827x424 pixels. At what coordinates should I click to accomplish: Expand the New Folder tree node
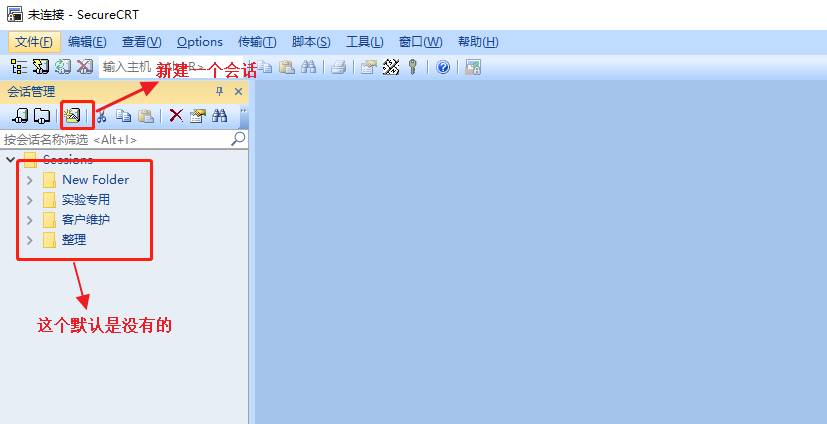click(30, 180)
